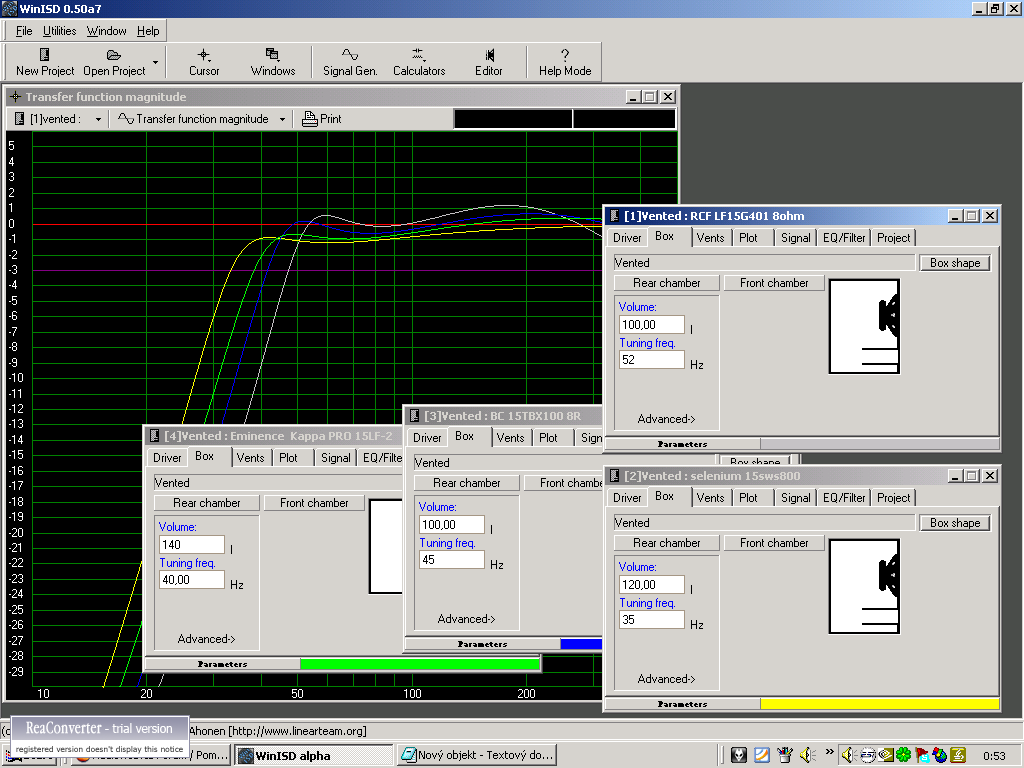Click the Volume field in RCF LF15G401 window
This screenshot has width=1024, height=768.
point(652,325)
